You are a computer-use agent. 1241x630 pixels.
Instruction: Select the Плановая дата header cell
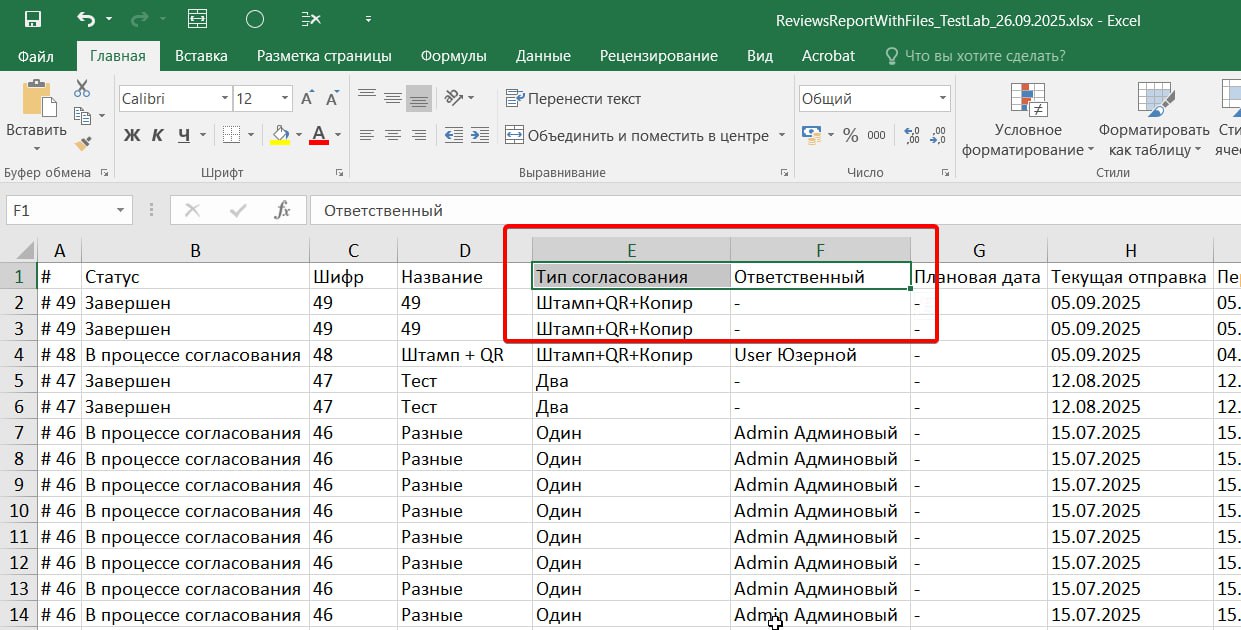point(979,277)
